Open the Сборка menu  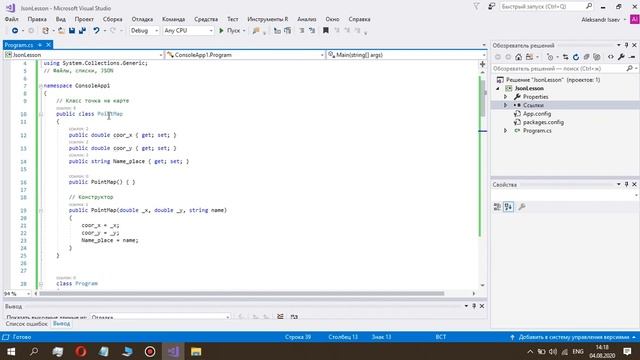113,19
